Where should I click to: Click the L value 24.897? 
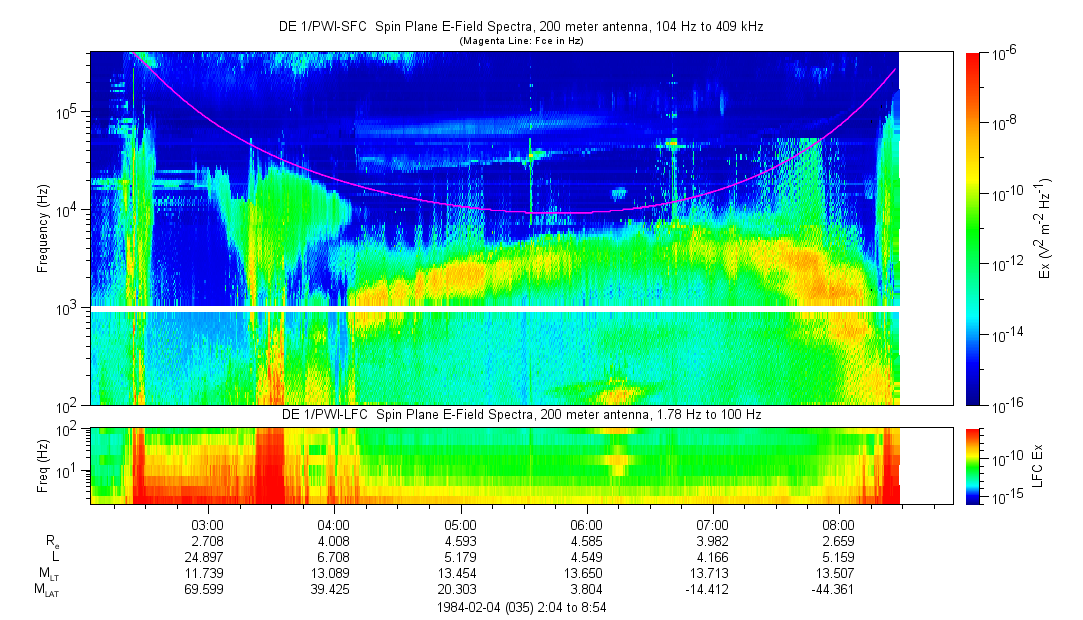coord(207,556)
